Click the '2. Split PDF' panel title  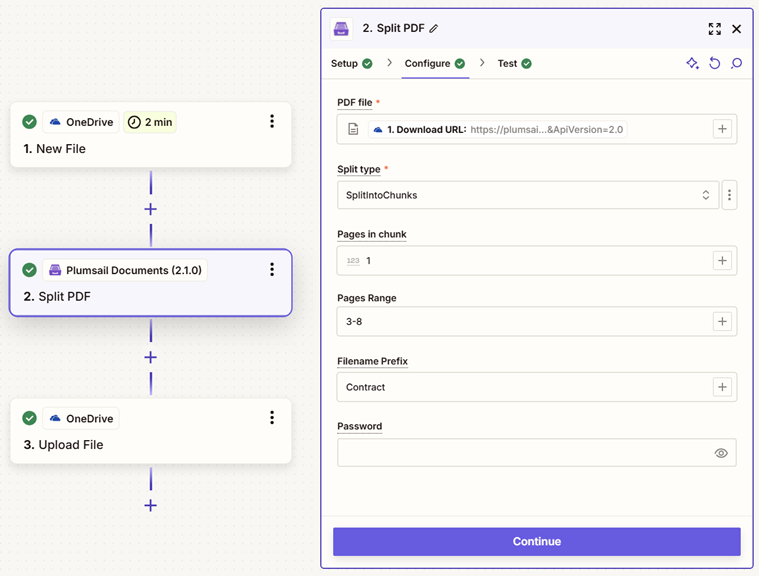[x=394, y=28]
